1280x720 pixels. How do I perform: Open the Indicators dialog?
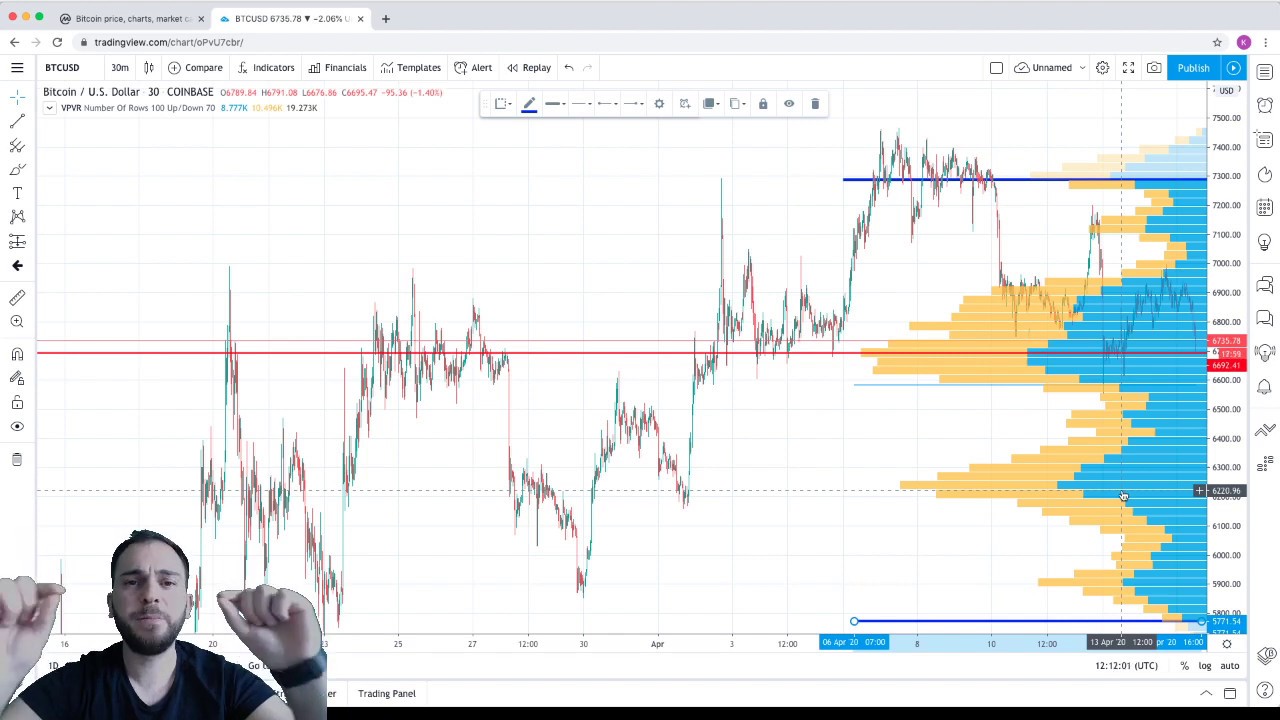coord(264,67)
